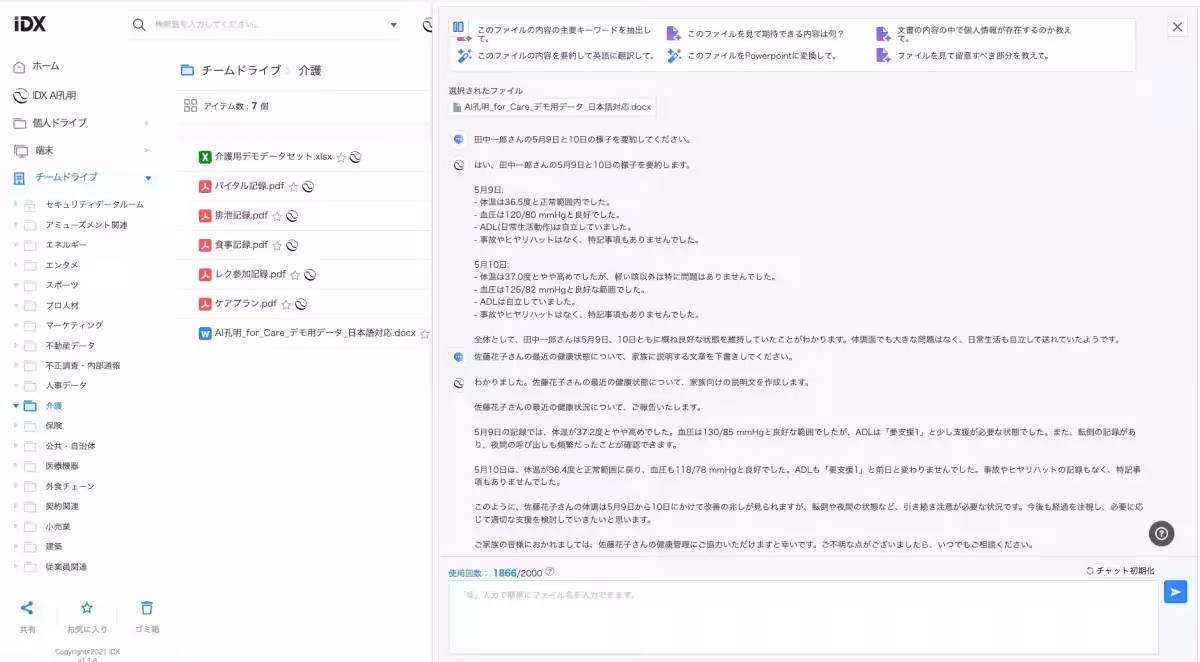Open AI孔明_for_Care docx file in list
Screen dimensions: 1200x662
tap(315, 332)
